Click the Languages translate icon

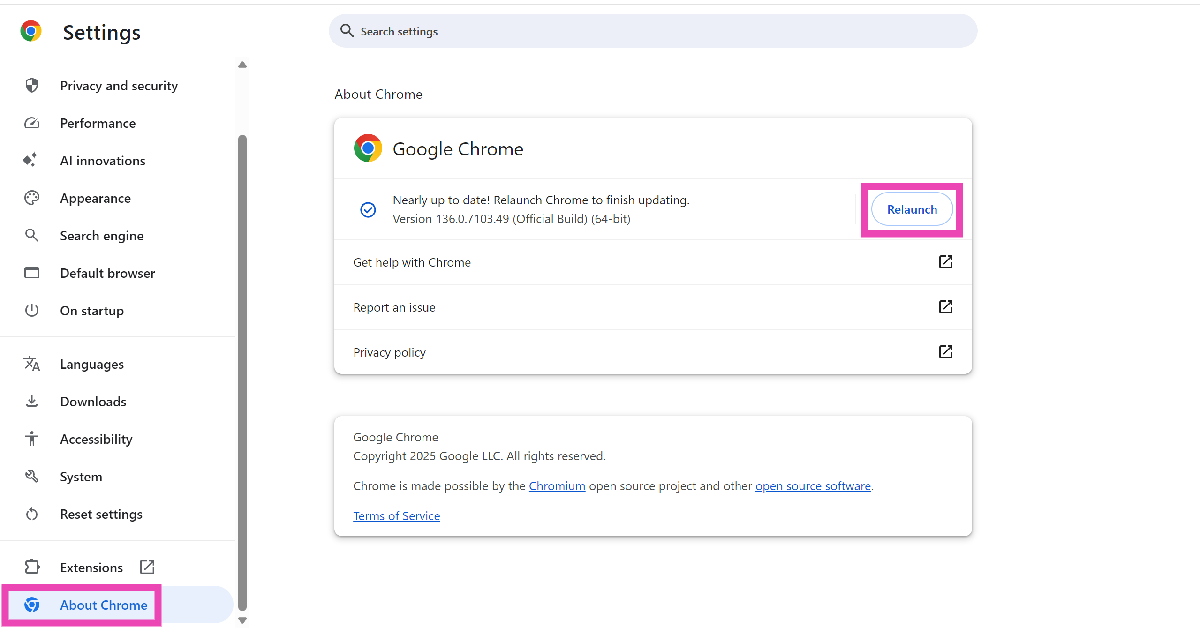point(32,364)
